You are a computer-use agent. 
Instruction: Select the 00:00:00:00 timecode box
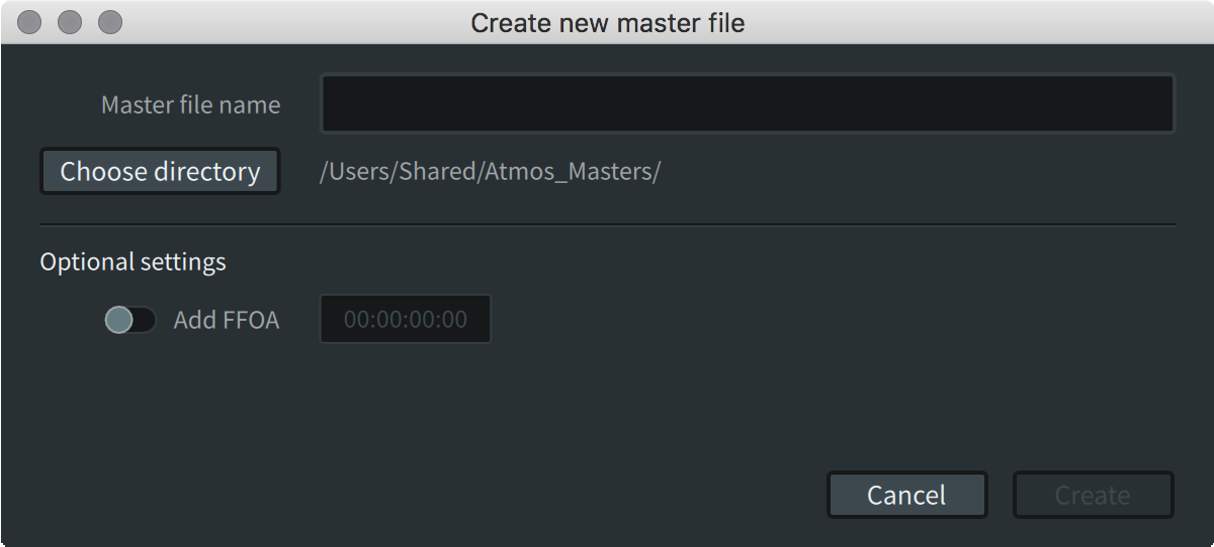coord(405,320)
